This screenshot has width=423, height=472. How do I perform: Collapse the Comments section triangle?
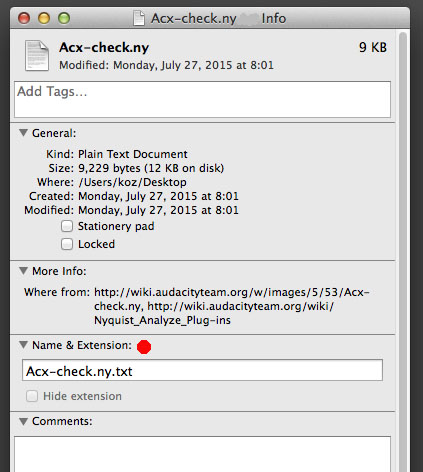coord(23,421)
